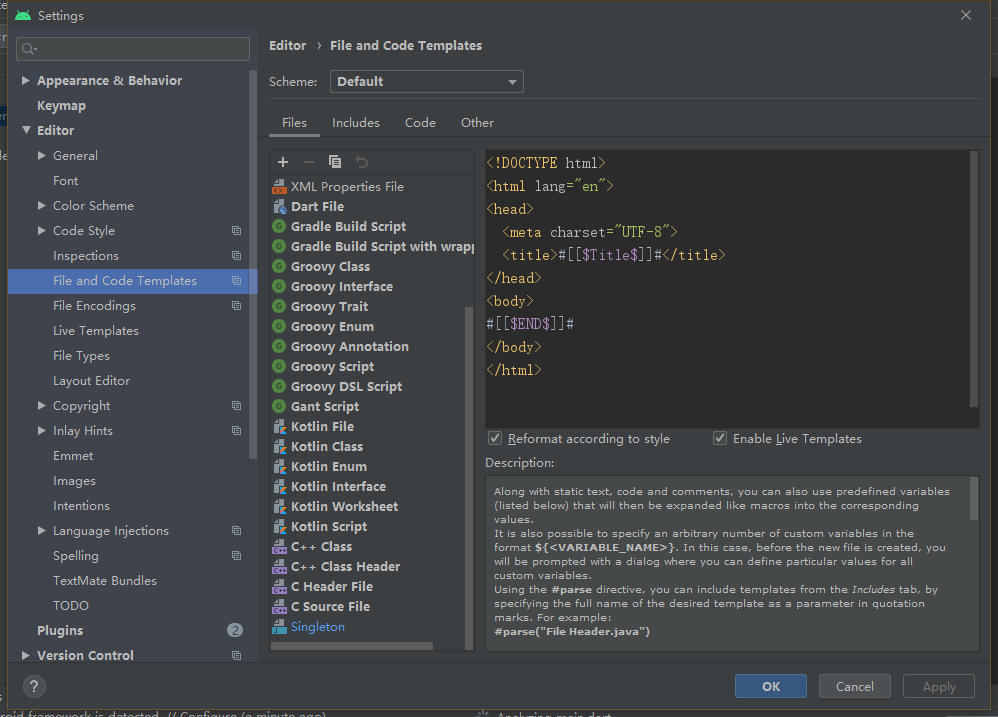
Task: Click the reset to default icon
Action: pos(361,162)
